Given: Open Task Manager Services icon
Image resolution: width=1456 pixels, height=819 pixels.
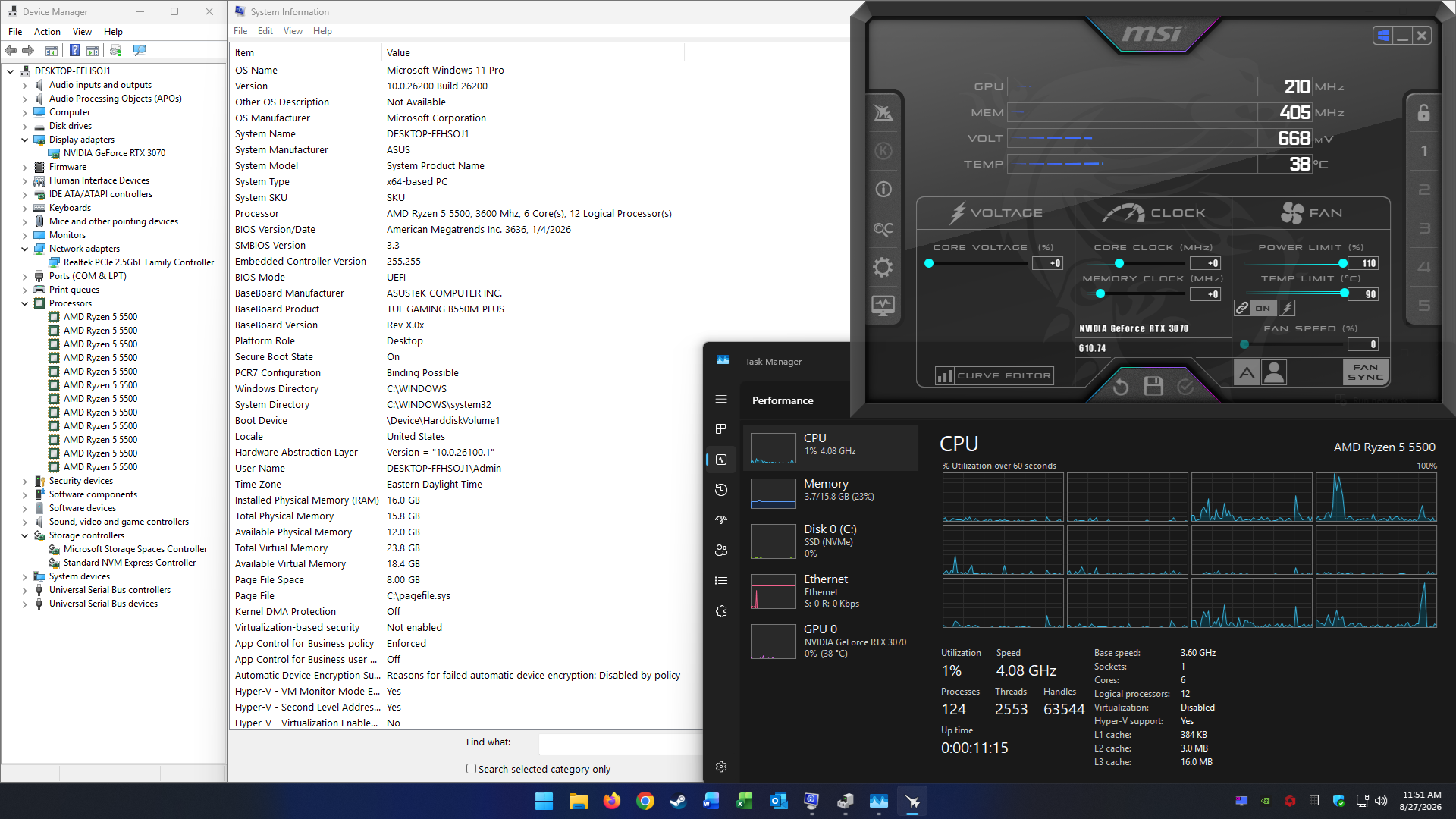Looking at the screenshot, I should (x=721, y=611).
